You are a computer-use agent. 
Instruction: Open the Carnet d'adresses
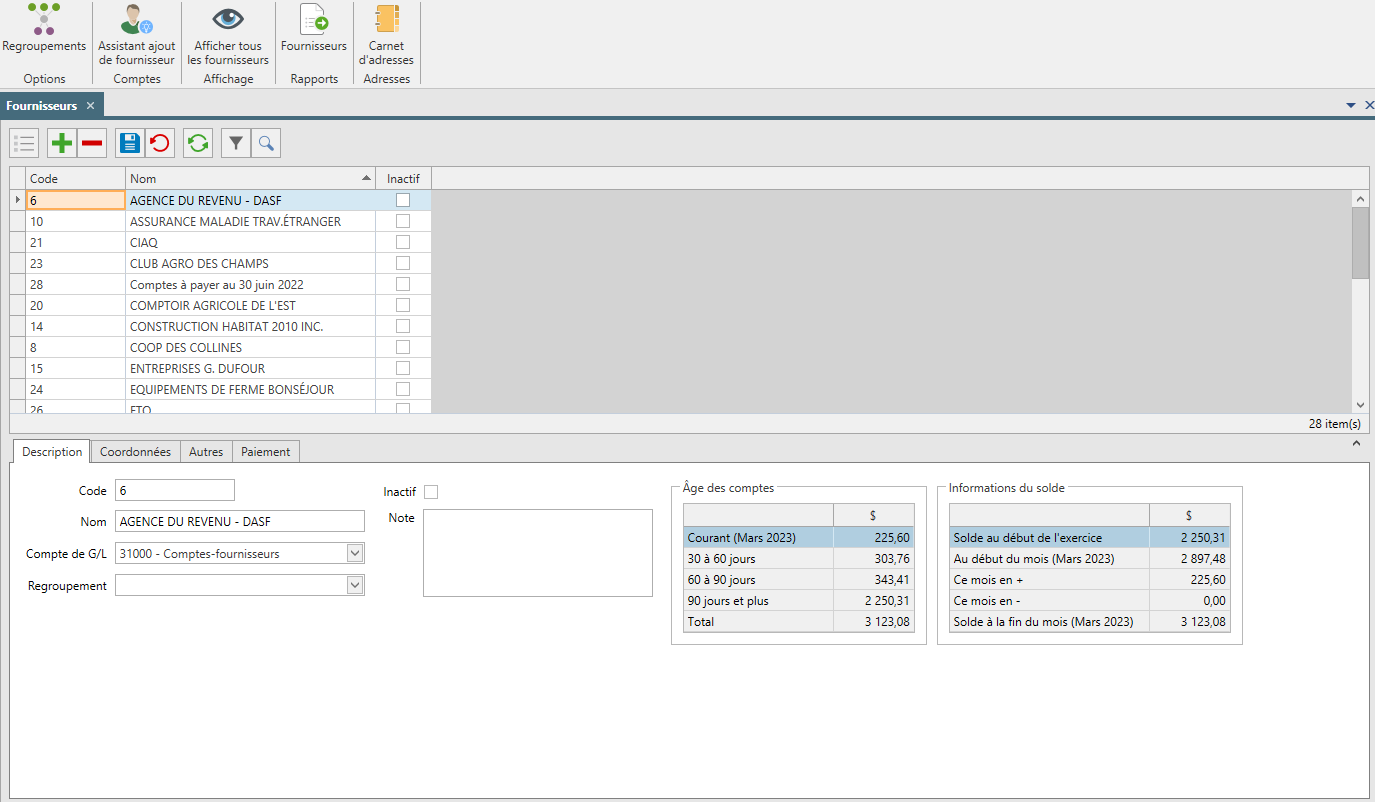click(386, 34)
